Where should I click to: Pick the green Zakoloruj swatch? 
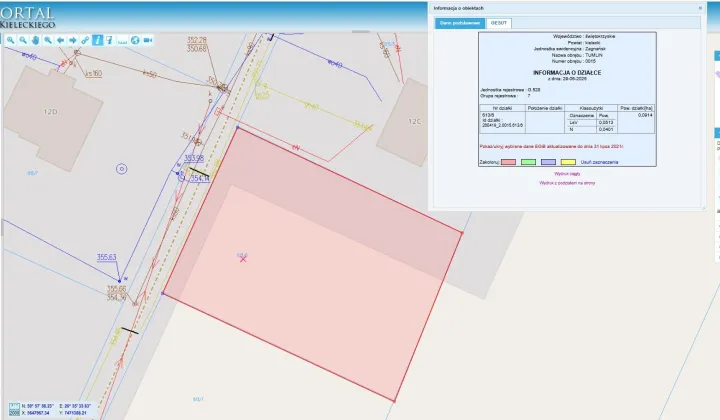[x=529, y=162]
